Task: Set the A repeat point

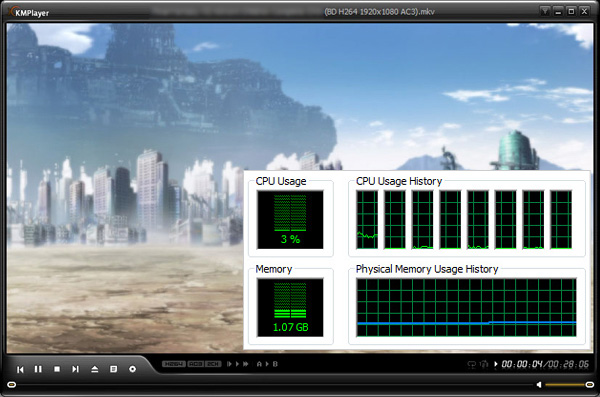Action: (259, 364)
